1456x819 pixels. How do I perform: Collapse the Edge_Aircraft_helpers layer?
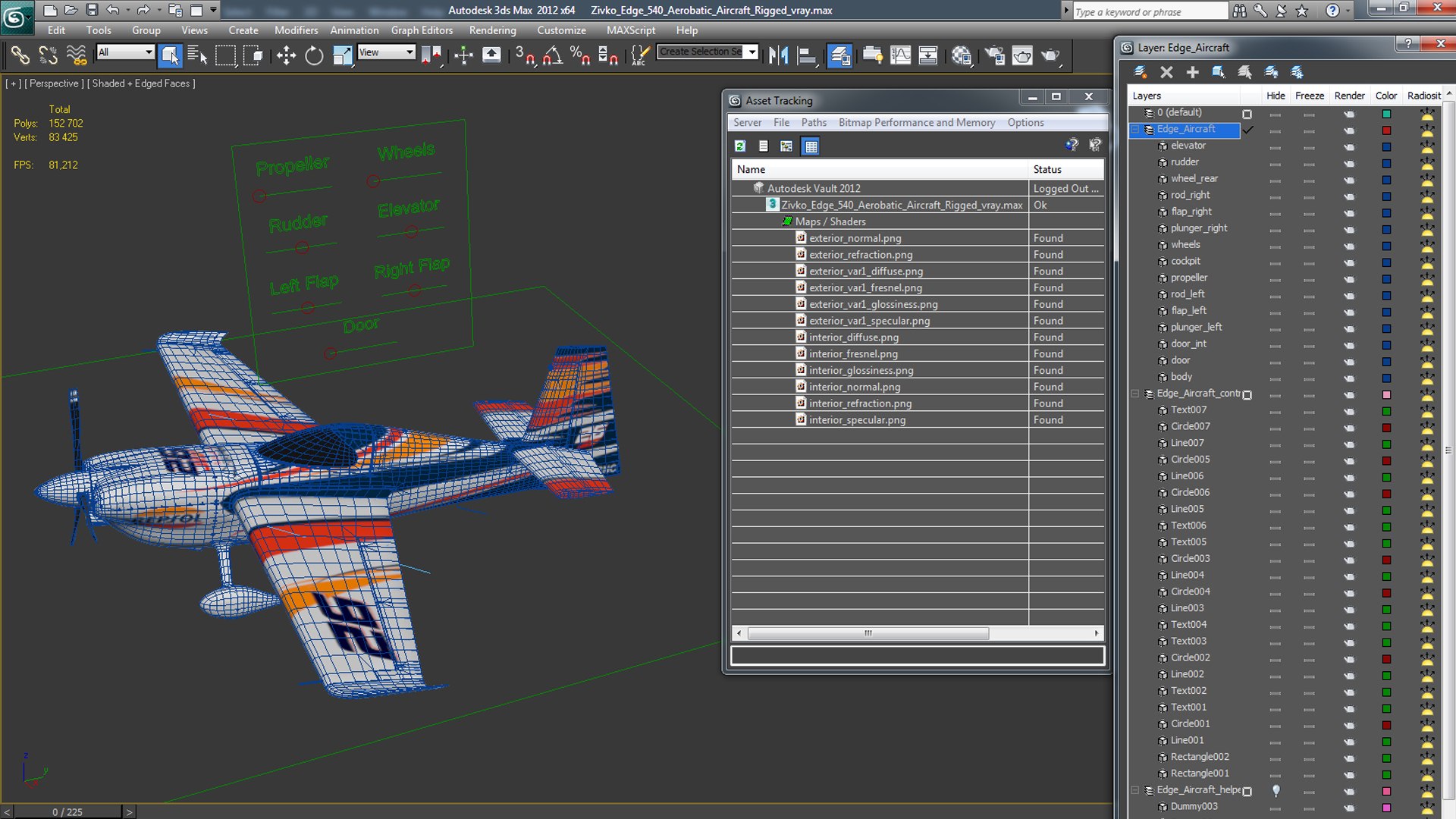coord(1135,790)
